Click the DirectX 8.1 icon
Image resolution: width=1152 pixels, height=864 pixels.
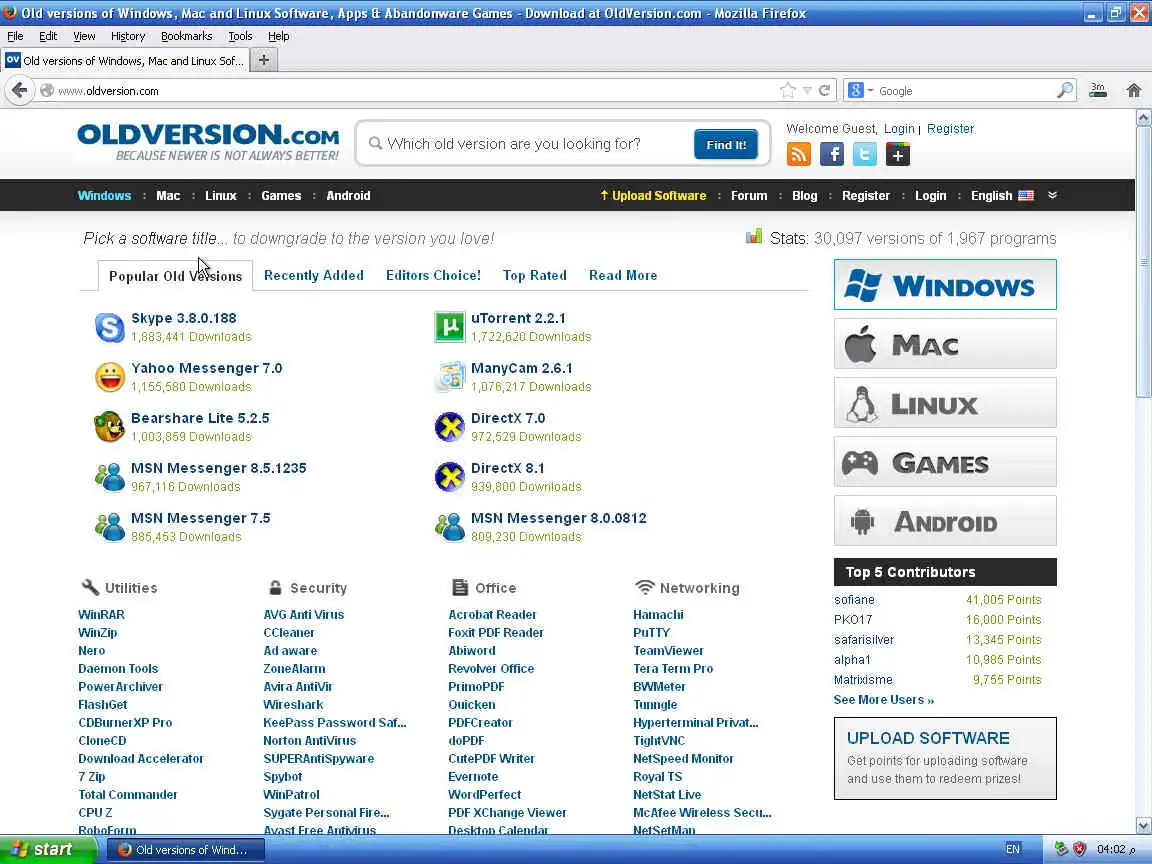[450, 477]
